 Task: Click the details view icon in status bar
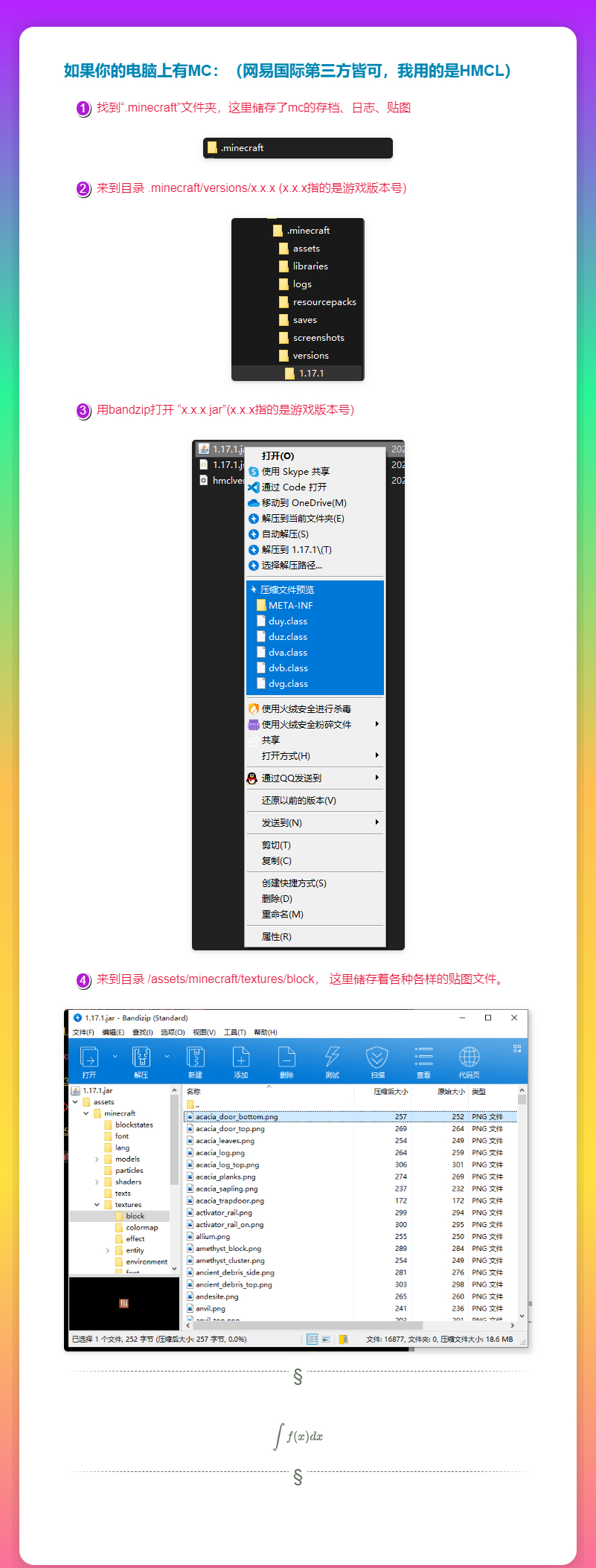pos(313,1339)
